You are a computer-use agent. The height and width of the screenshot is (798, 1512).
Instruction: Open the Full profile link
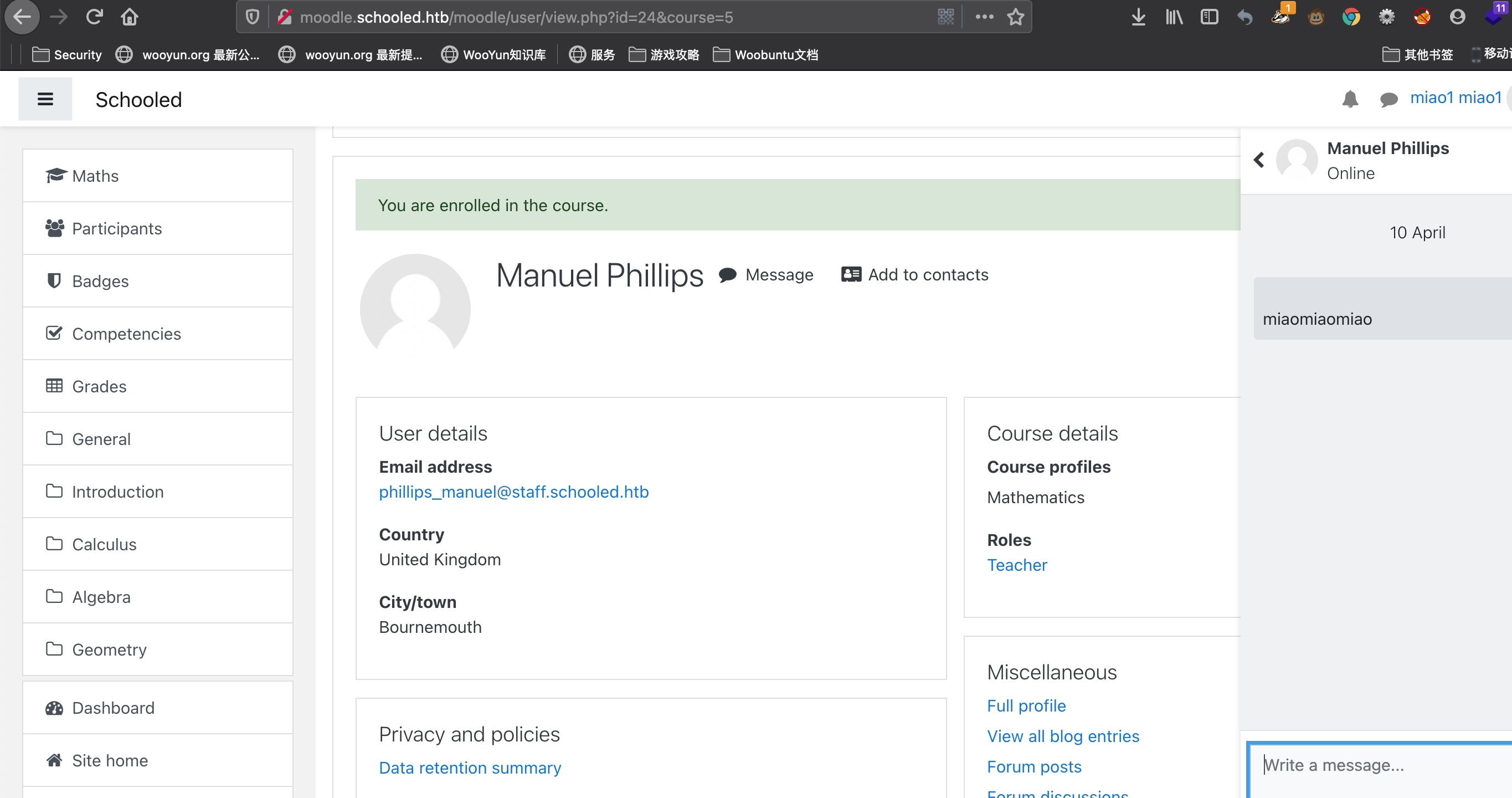coord(1026,705)
